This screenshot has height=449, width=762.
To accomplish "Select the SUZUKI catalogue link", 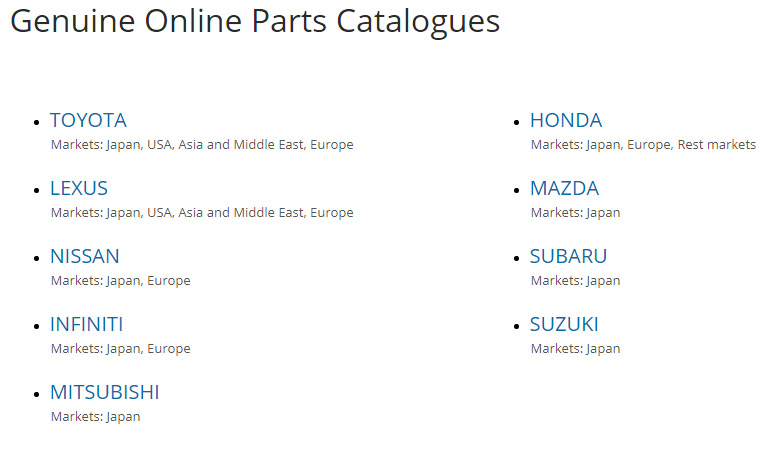I will pyautogui.click(x=564, y=325).
